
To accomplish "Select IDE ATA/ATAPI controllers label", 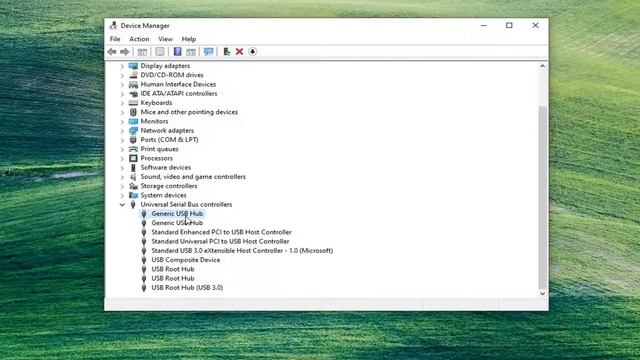I will pyautogui.click(x=179, y=94).
